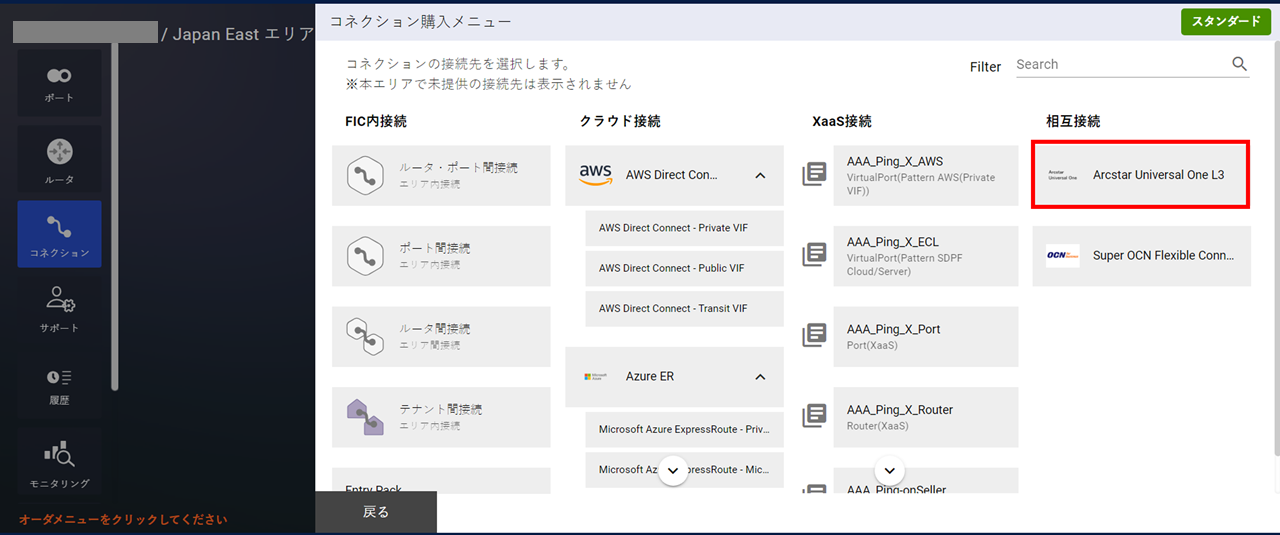Image resolution: width=1280 pixels, height=535 pixels.
Task: Select AWS Direct Connect - Private VIF
Action: [x=674, y=228]
